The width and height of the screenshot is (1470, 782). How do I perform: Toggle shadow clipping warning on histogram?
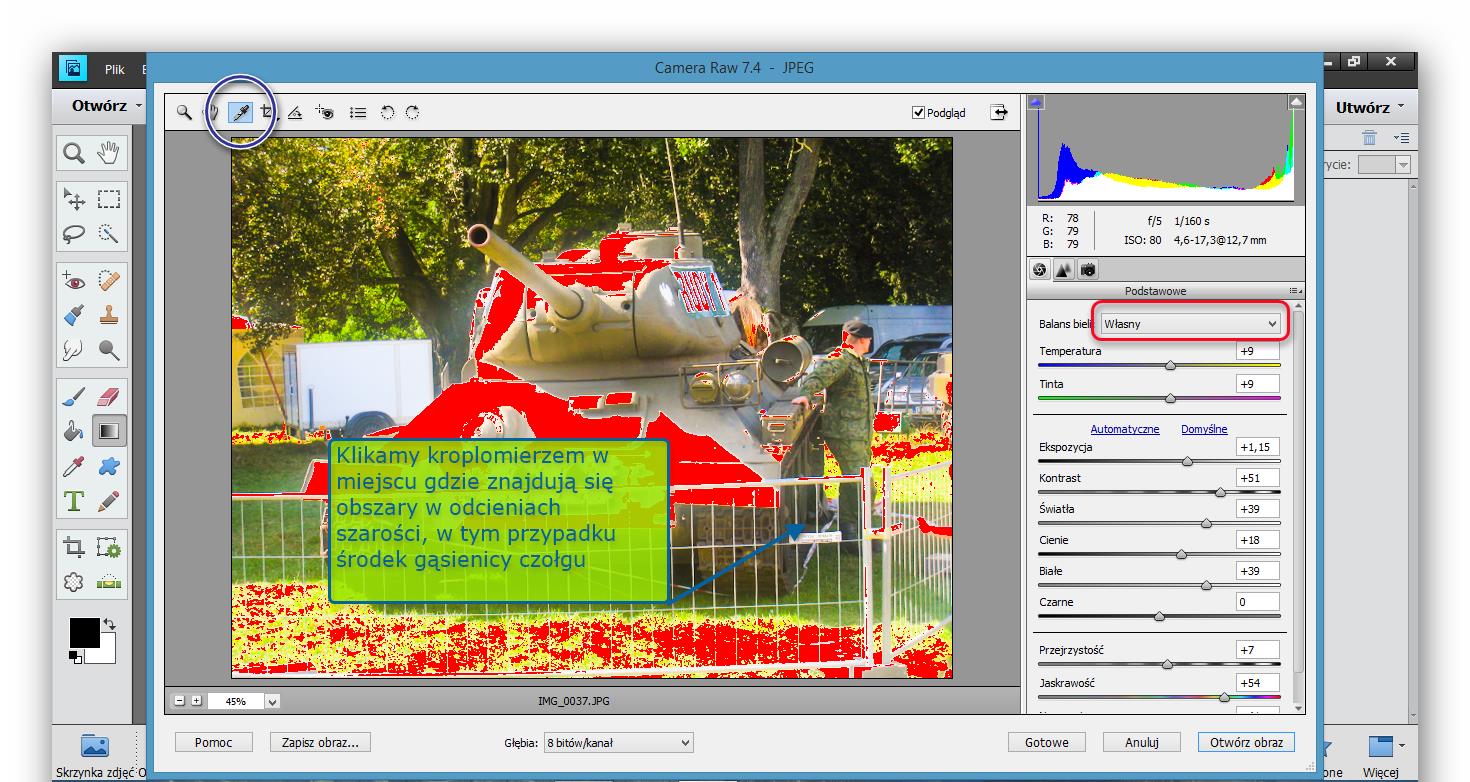point(1036,101)
